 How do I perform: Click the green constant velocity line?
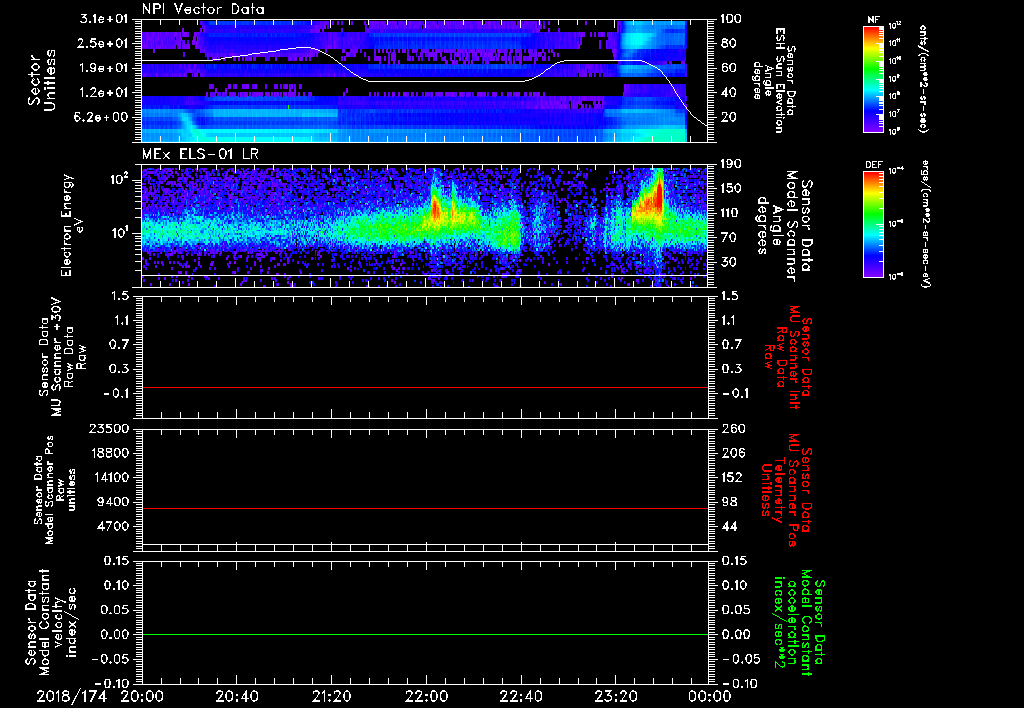pyautogui.click(x=424, y=634)
